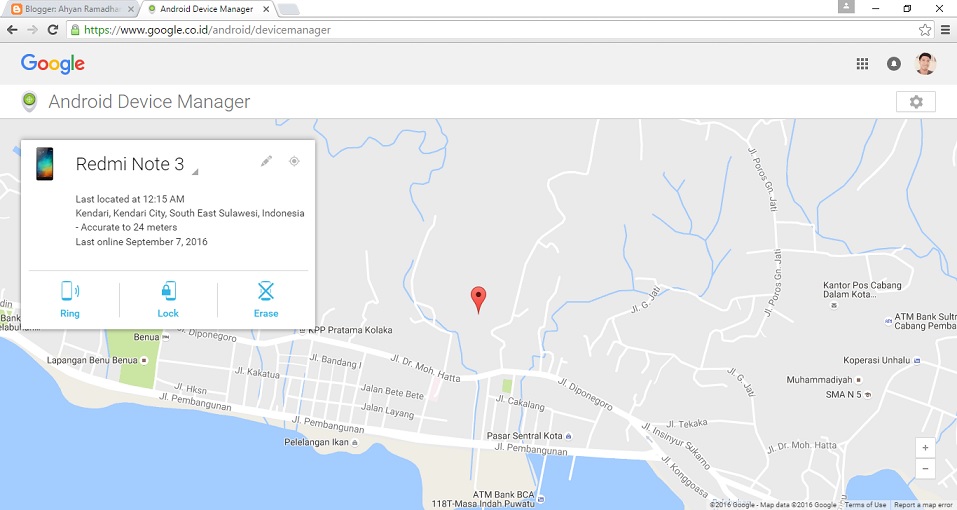Open the settings gear button
The height and width of the screenshot is (510, 957).
pos(915,102)
